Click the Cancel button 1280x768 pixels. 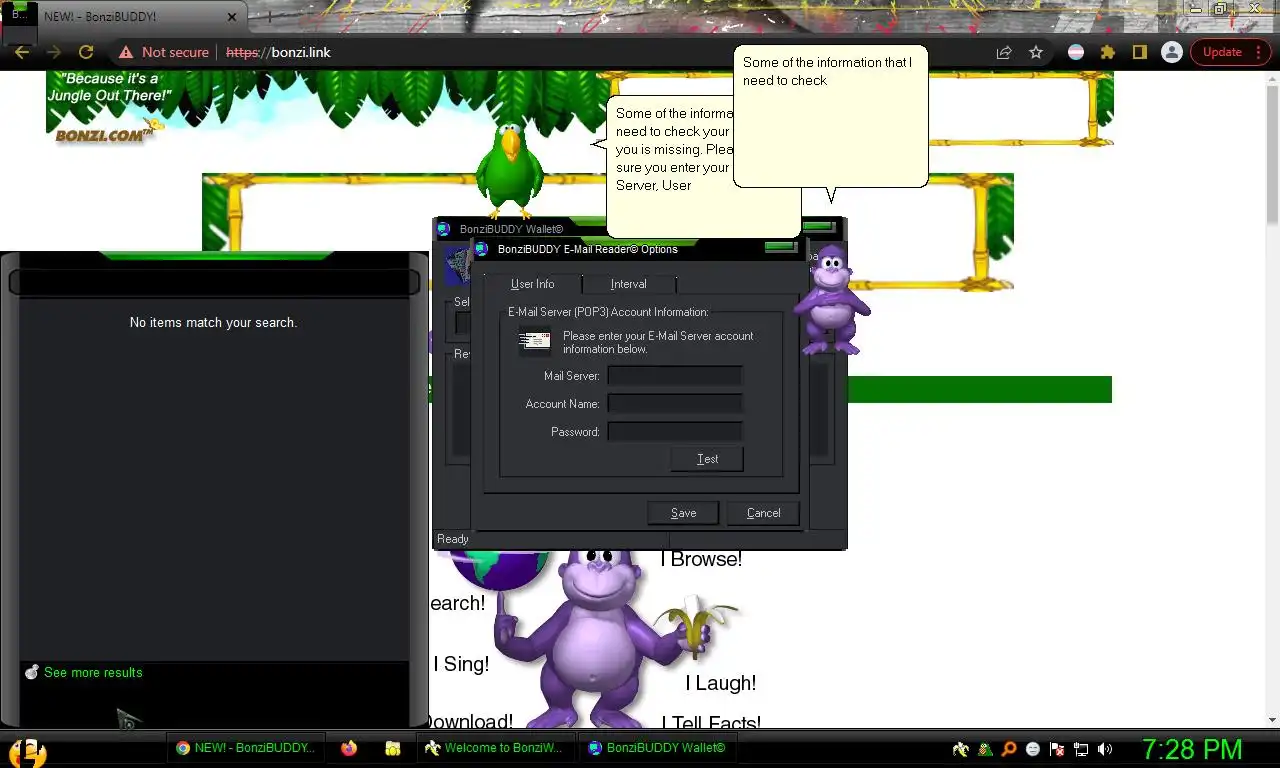click(763, 513)
